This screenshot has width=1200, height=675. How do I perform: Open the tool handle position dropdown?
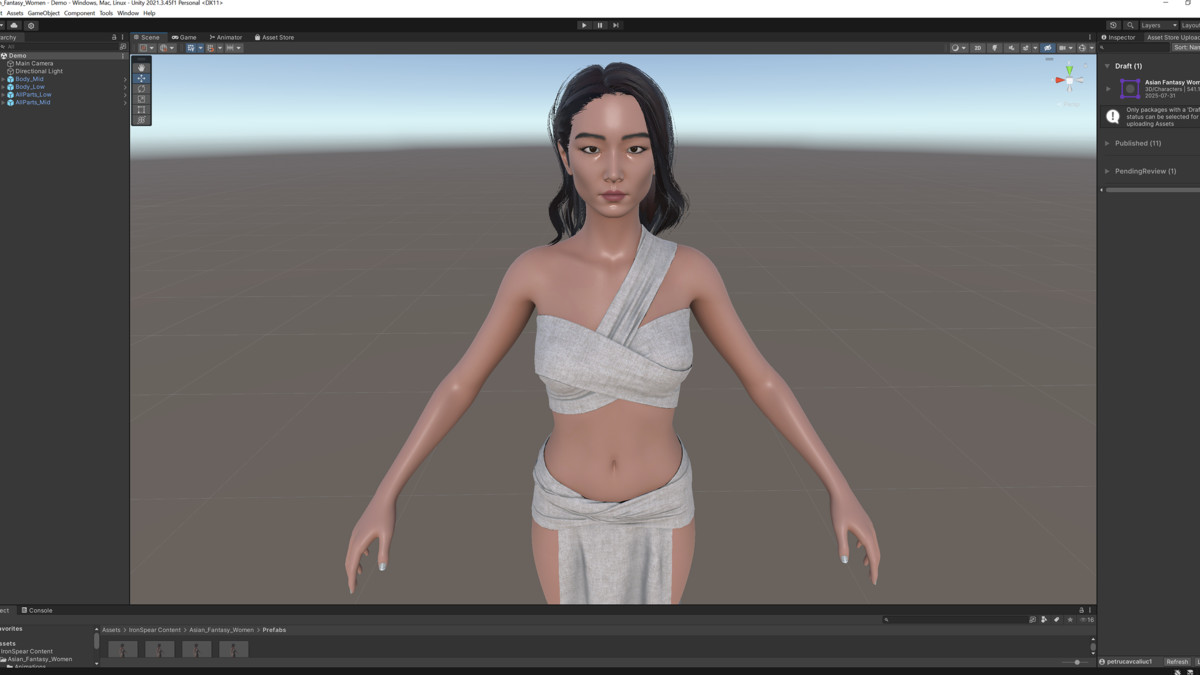[145, 48]
